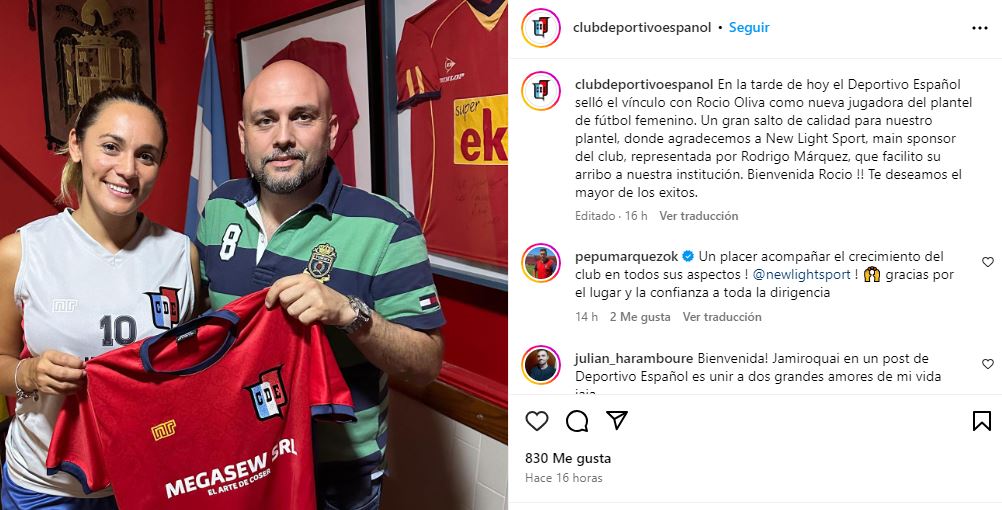The height and width of the screenshot is (510, 1002).
Task: Open pepumarquezok's profile picture
Action: coord(541,263)
